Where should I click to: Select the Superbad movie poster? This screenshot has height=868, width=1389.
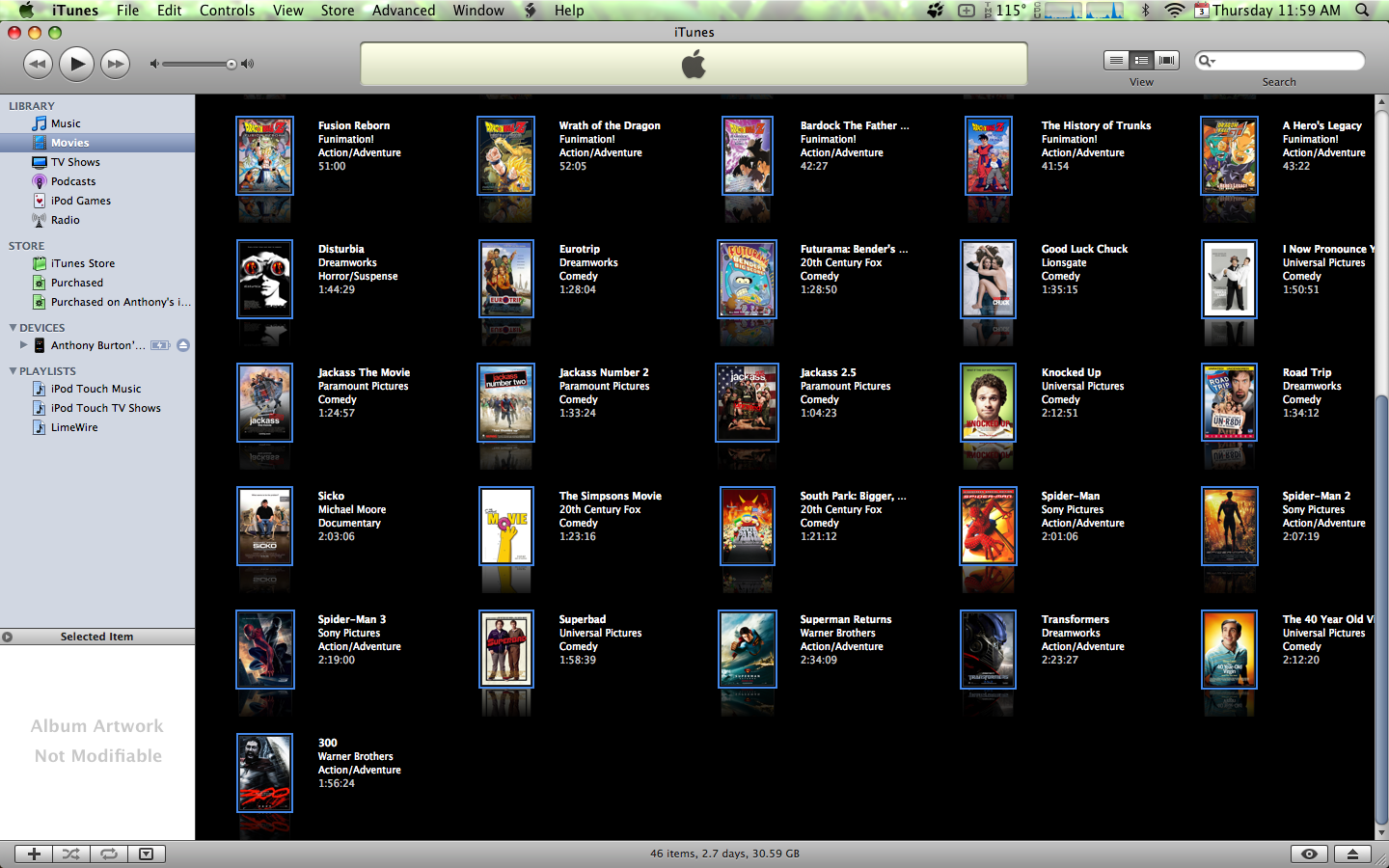click(x=506, y=649)
